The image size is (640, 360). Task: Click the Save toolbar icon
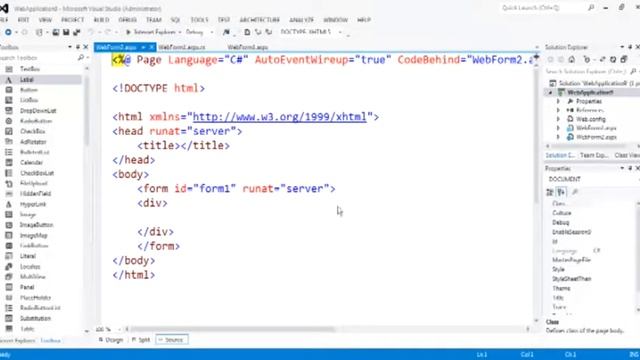coord(66,32)
